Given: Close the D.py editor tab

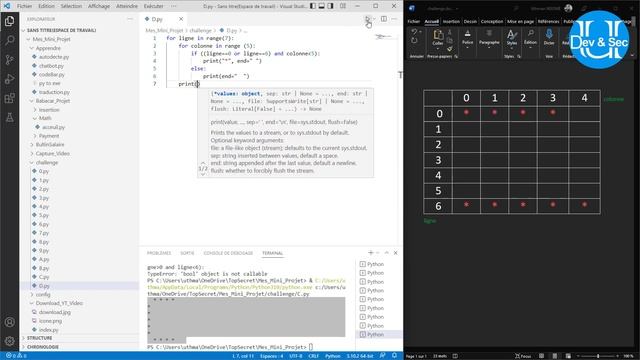Looking at the screenshot, I should click(x=181, y=19).
